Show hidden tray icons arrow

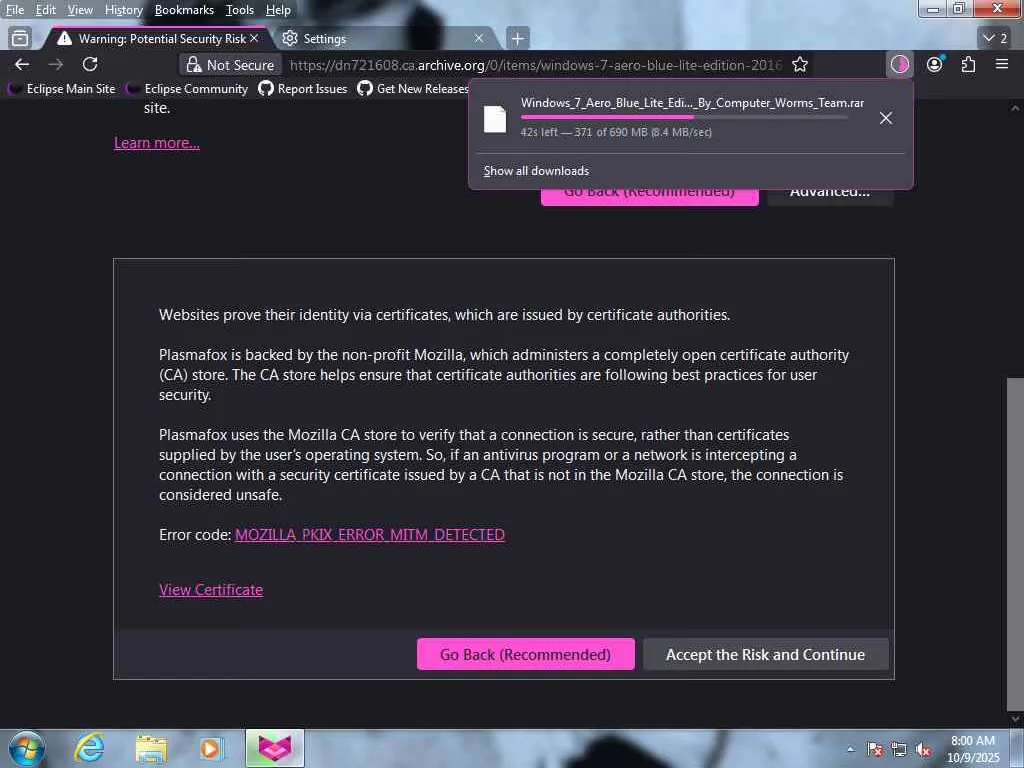click(851, 749)
